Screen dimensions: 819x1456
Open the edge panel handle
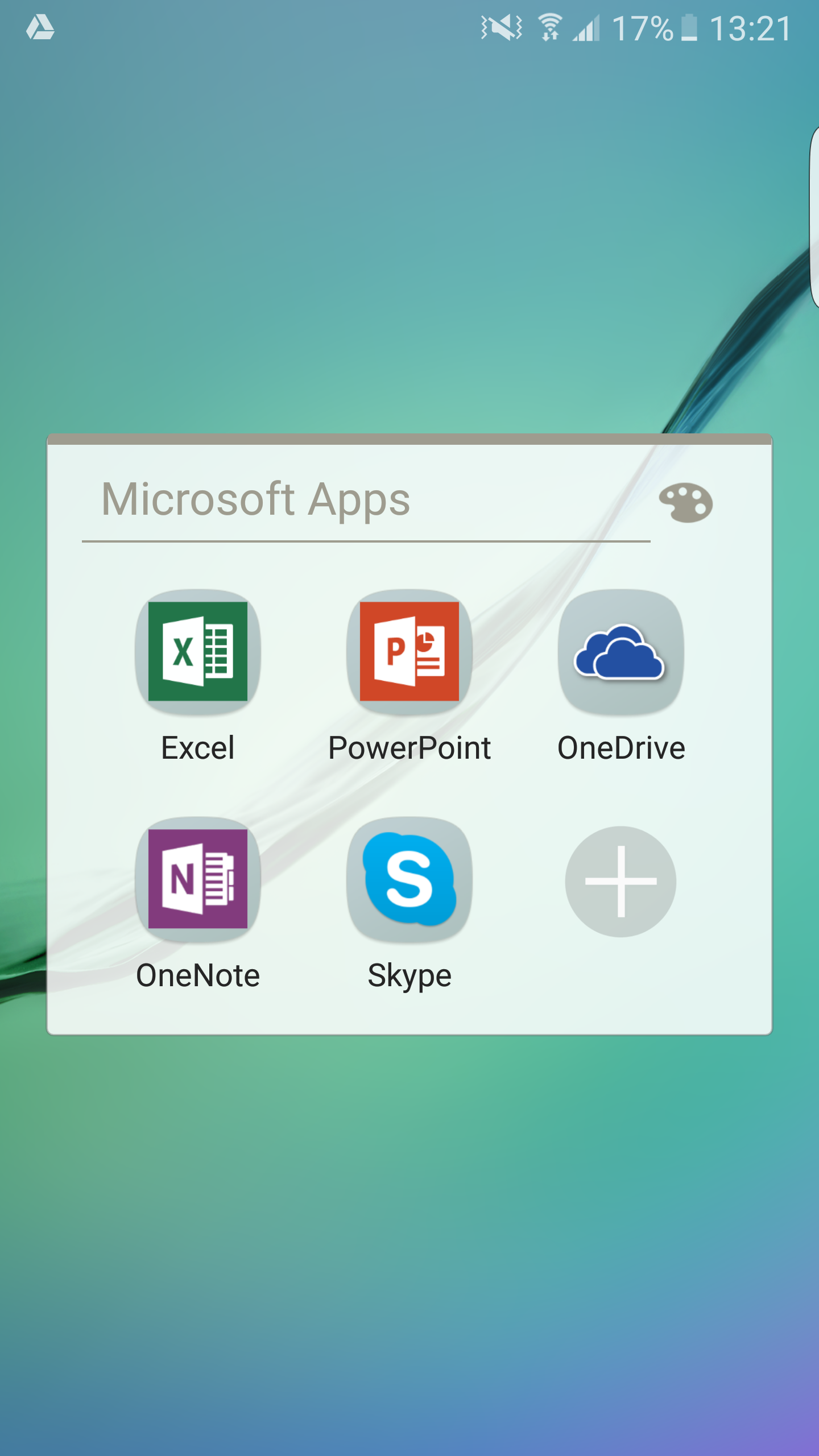[813, 216]
